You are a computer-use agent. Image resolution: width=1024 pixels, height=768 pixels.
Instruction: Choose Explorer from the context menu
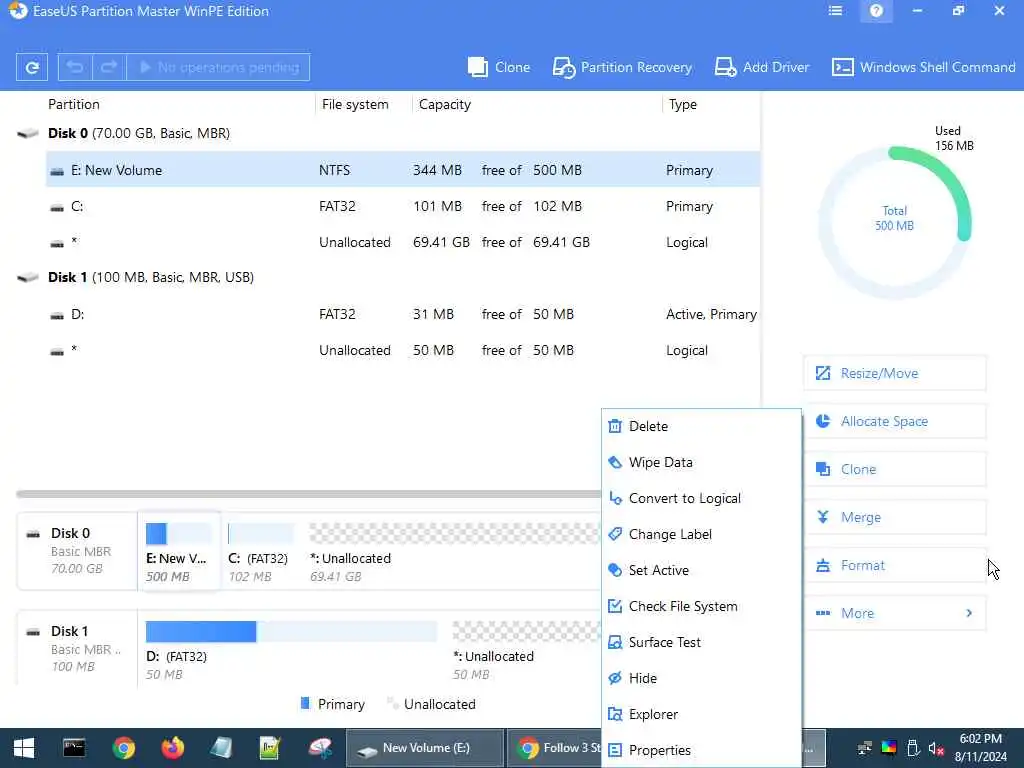[701, 714]
